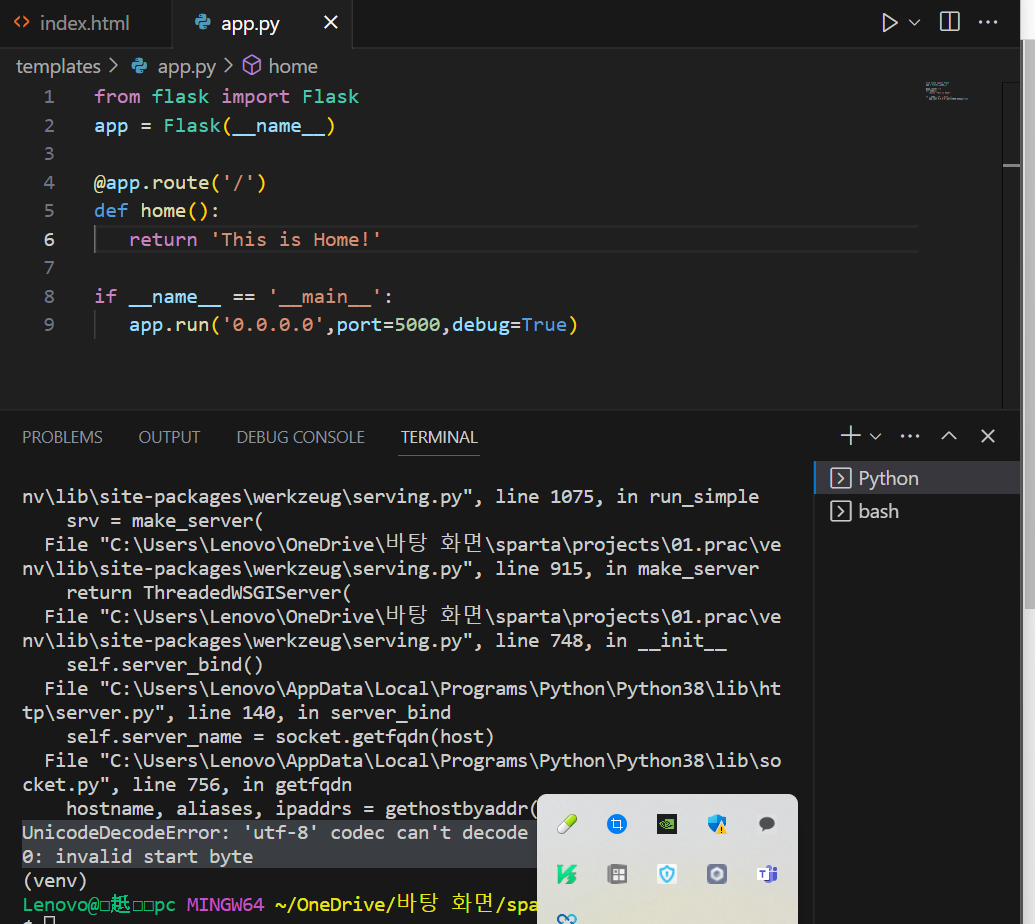Open the NVIDIA tray icon

click(x=667, y=824)
